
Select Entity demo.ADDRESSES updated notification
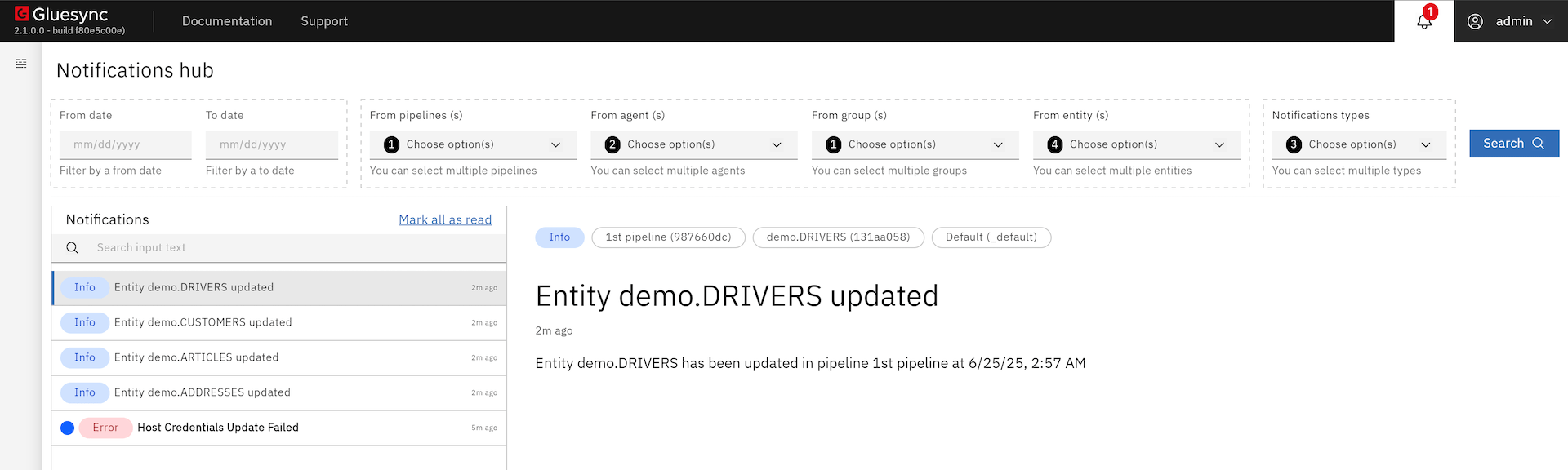[x=278, y=393]
